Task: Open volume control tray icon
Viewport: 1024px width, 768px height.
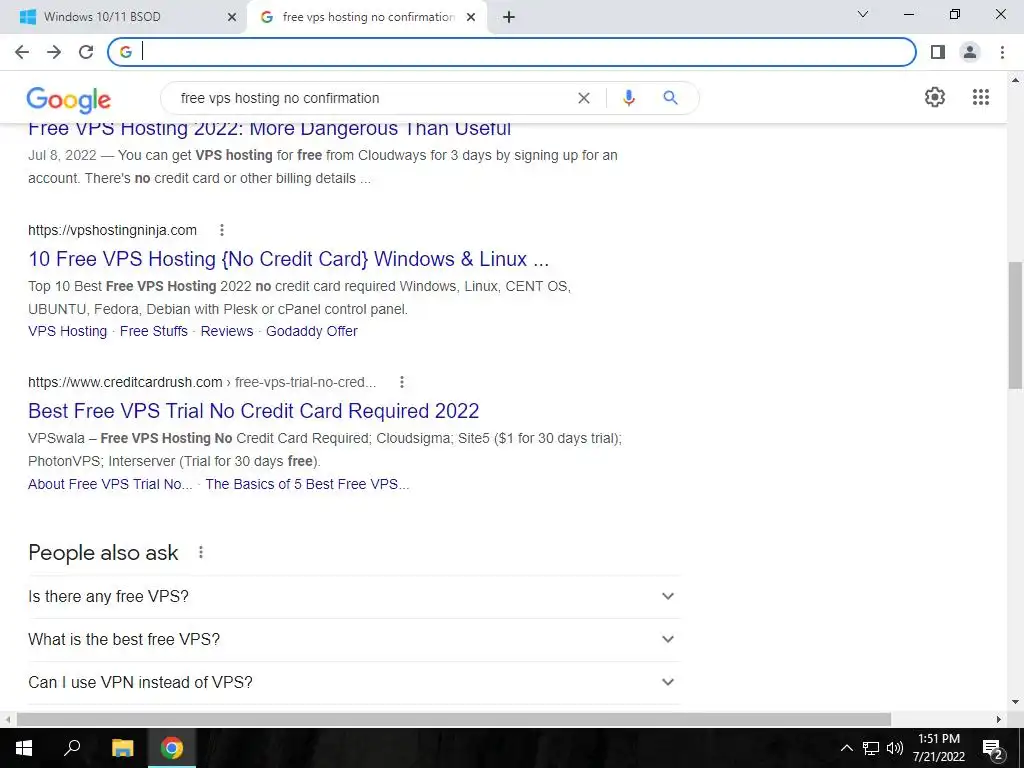Action: [895, 748]
